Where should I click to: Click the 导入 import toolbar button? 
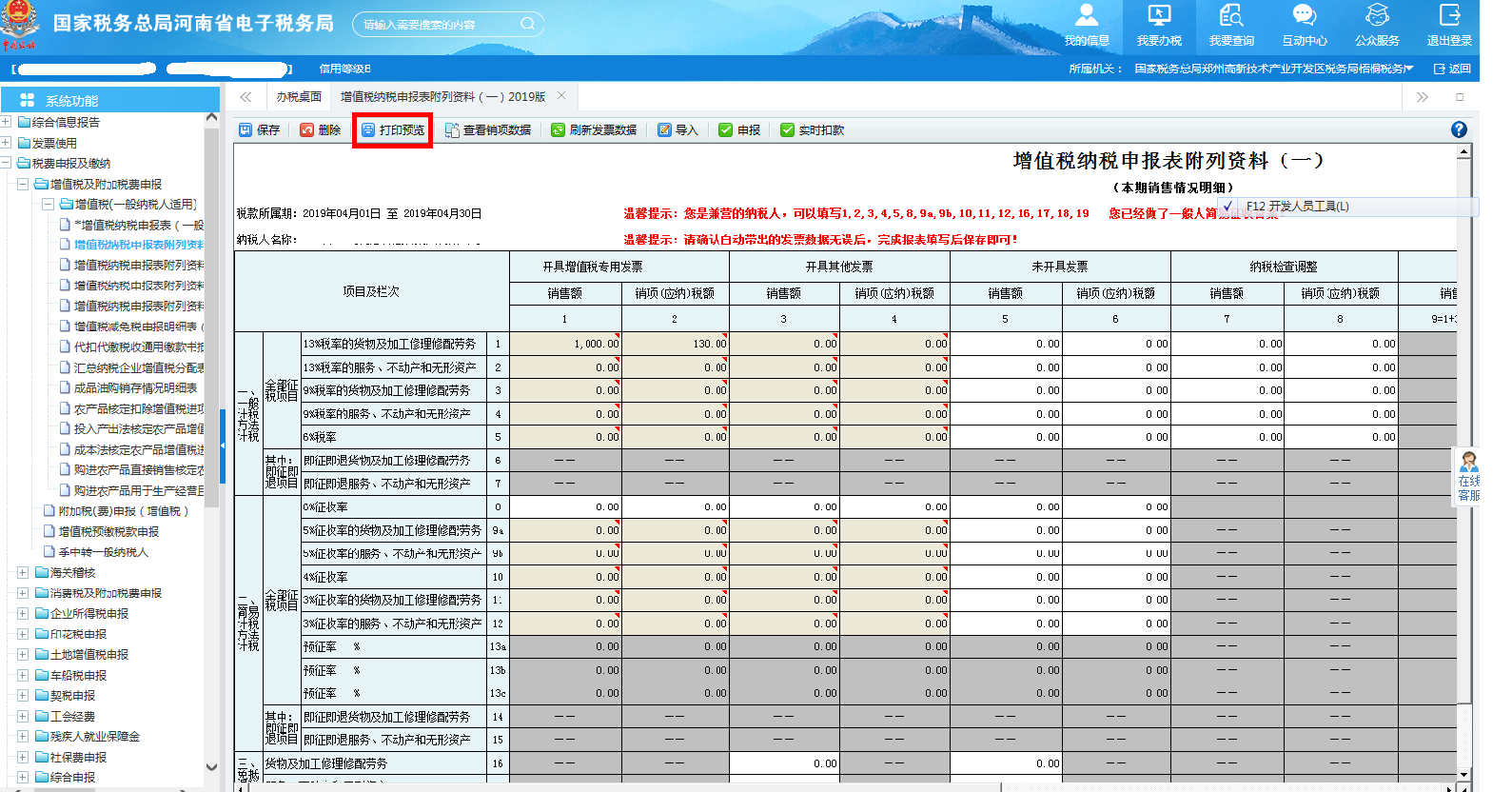click(677, 130)
